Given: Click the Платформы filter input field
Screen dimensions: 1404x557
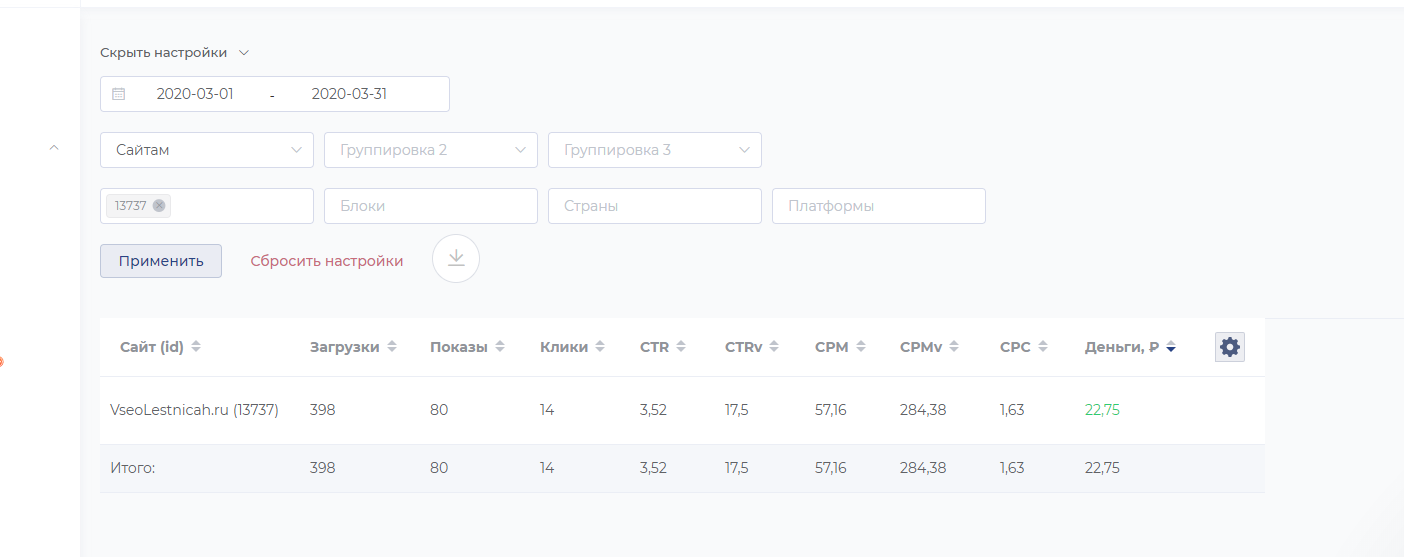Looking at the screenshot, I should point(879,206).
